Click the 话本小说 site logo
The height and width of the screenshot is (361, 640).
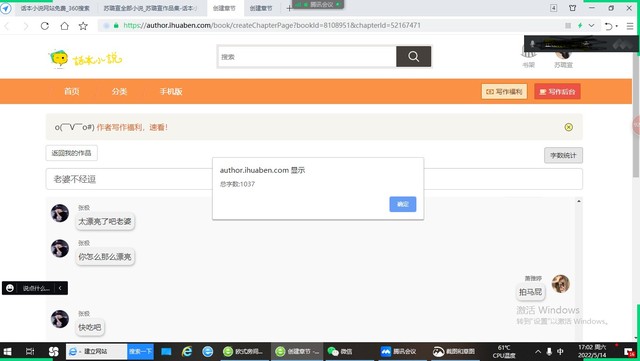(x=85, y=59)
